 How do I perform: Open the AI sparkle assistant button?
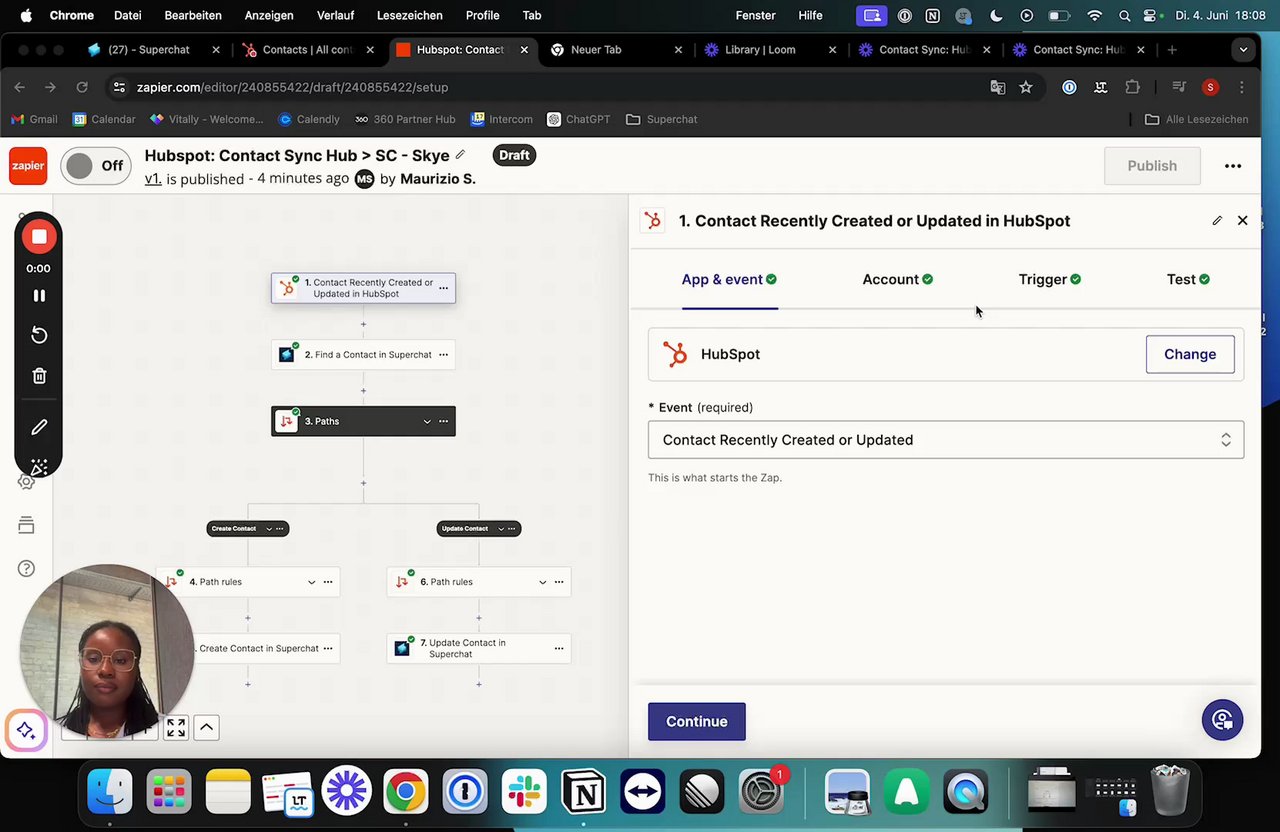[x=26, y=730]
